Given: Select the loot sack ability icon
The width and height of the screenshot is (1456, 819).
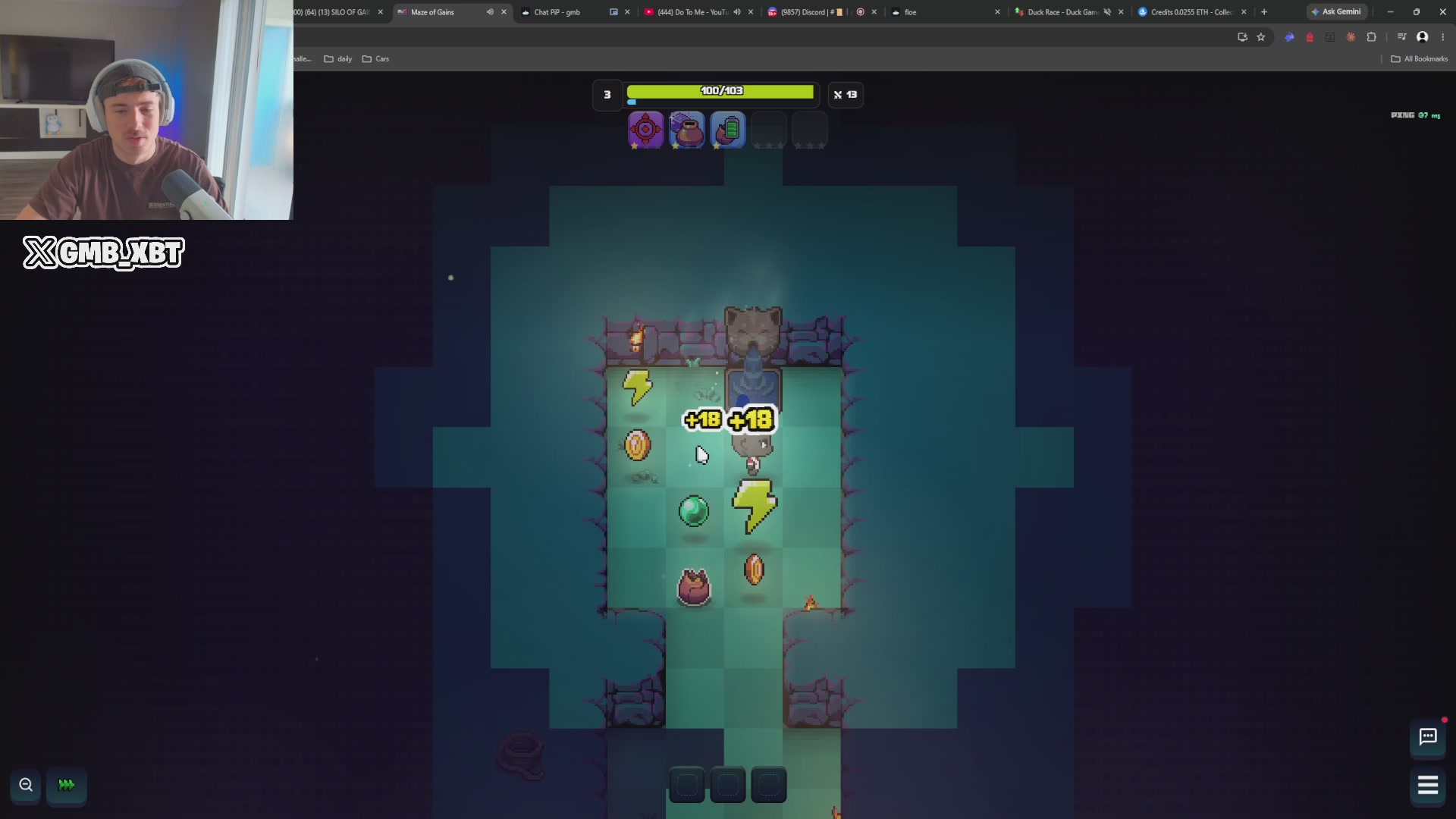Looking at the screenshot, I should point(687,130).
